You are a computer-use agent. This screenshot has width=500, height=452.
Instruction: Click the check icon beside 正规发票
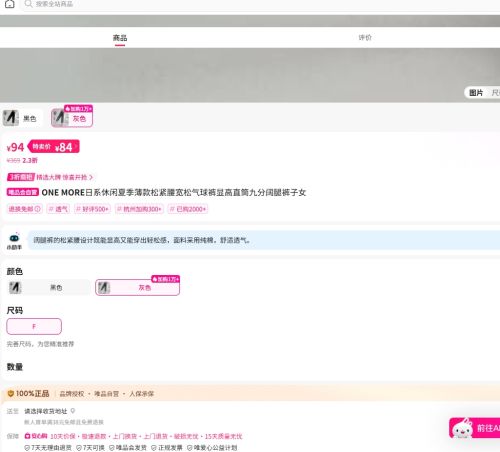tap(154, 448)
